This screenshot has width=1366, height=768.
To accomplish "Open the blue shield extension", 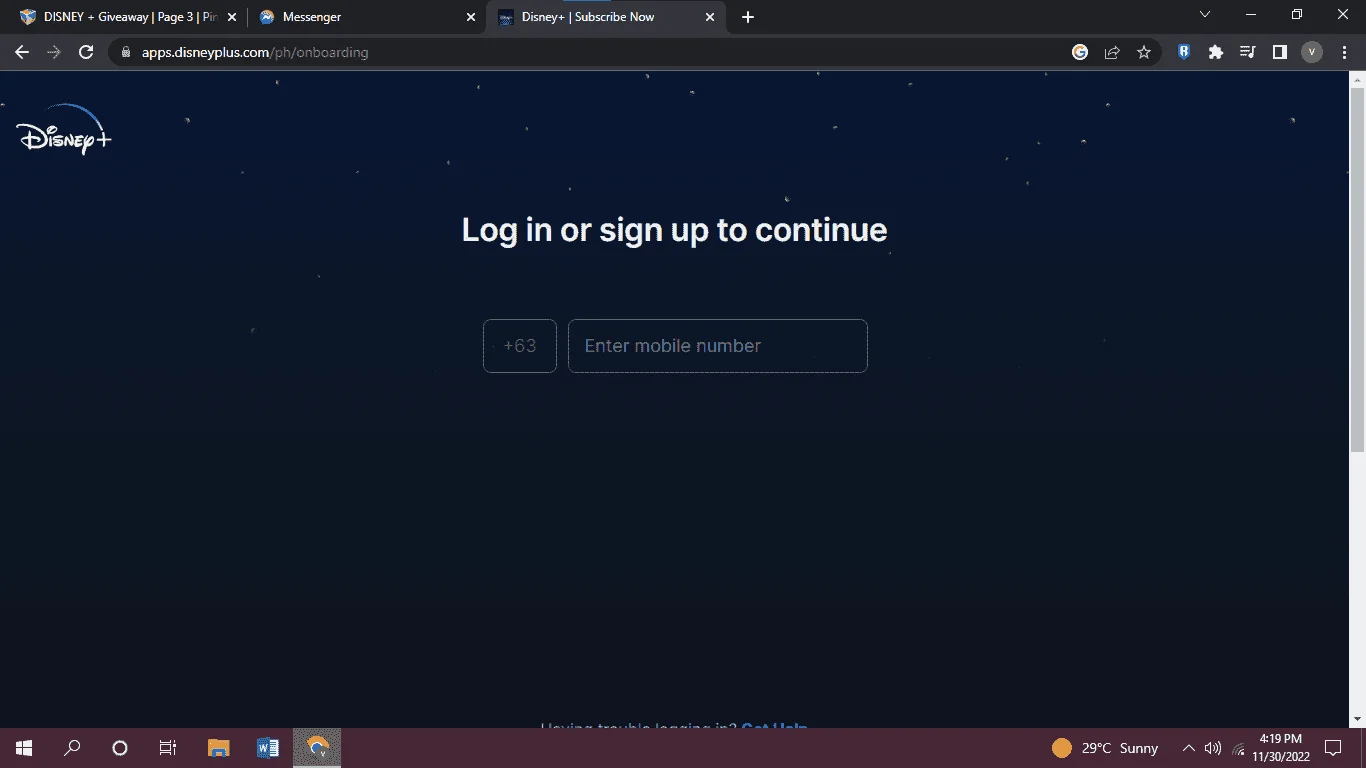I will click(1184, 52).
